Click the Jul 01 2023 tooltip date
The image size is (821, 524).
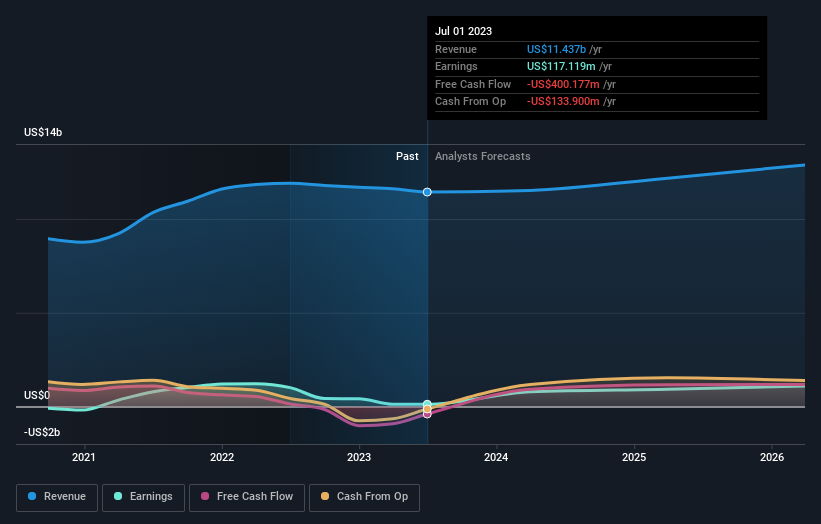463,31
